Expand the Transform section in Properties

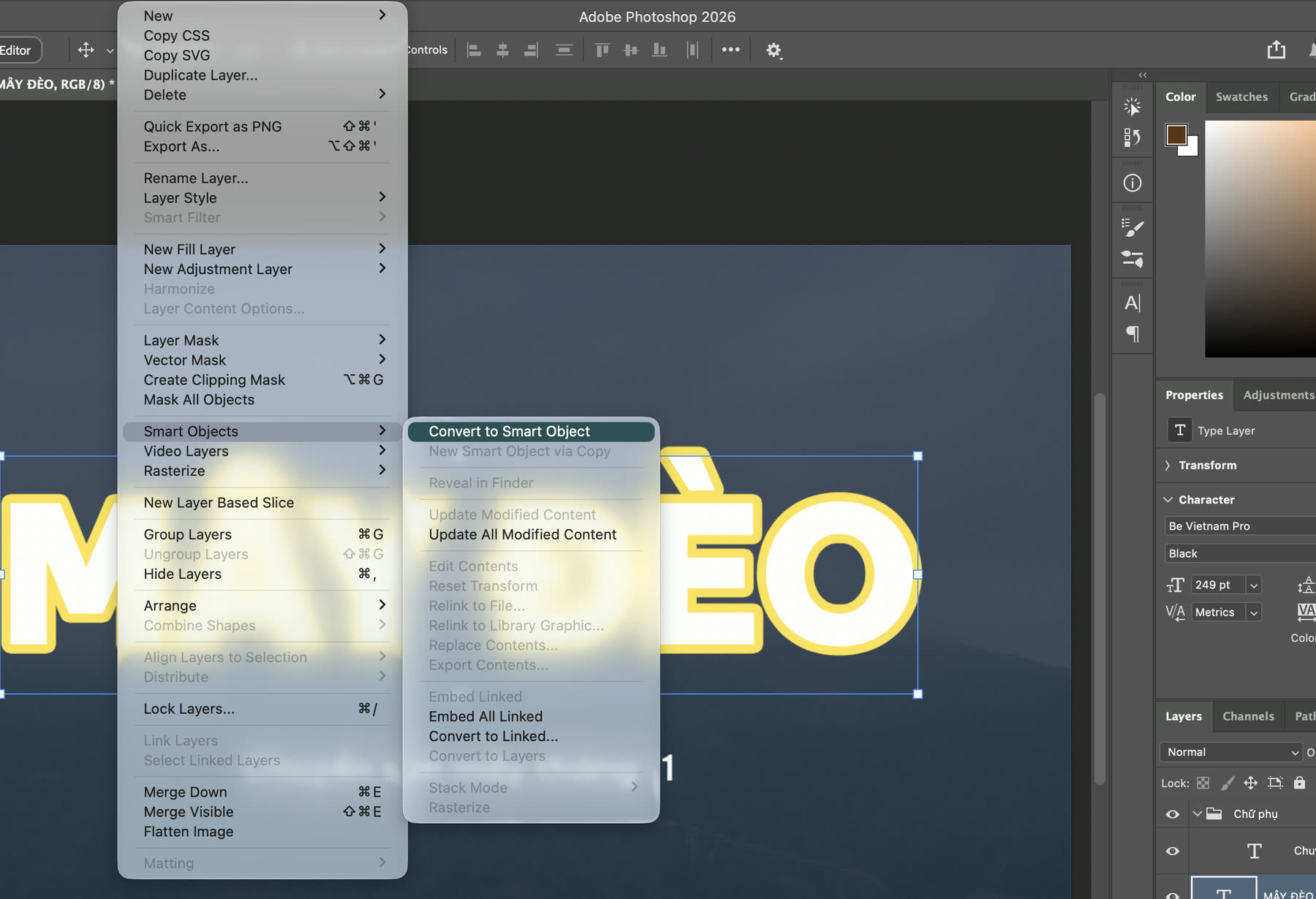pyautogui.click(x=1168, y=466)
